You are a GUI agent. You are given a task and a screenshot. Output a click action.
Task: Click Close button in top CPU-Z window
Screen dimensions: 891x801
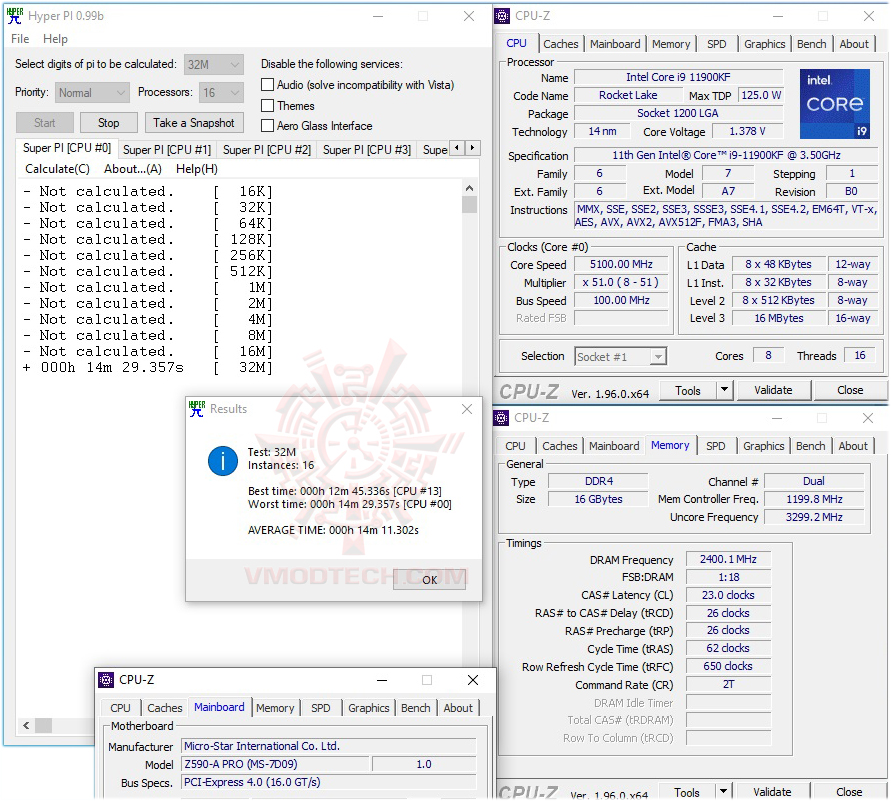pyautogui.click(x=850, y=390)
